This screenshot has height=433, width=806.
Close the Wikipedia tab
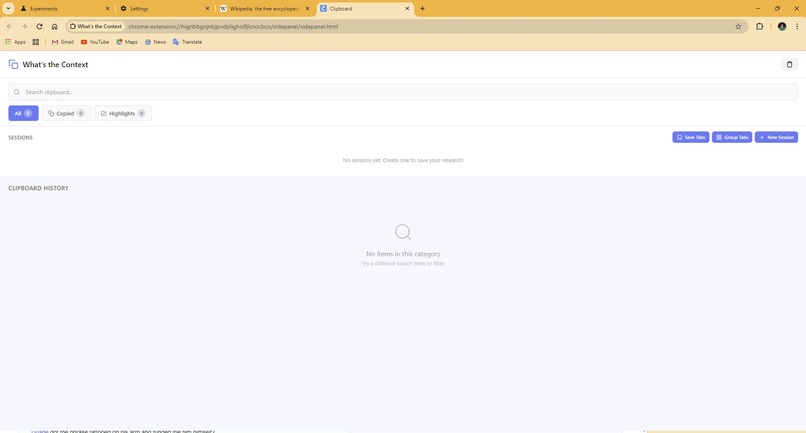307,9
